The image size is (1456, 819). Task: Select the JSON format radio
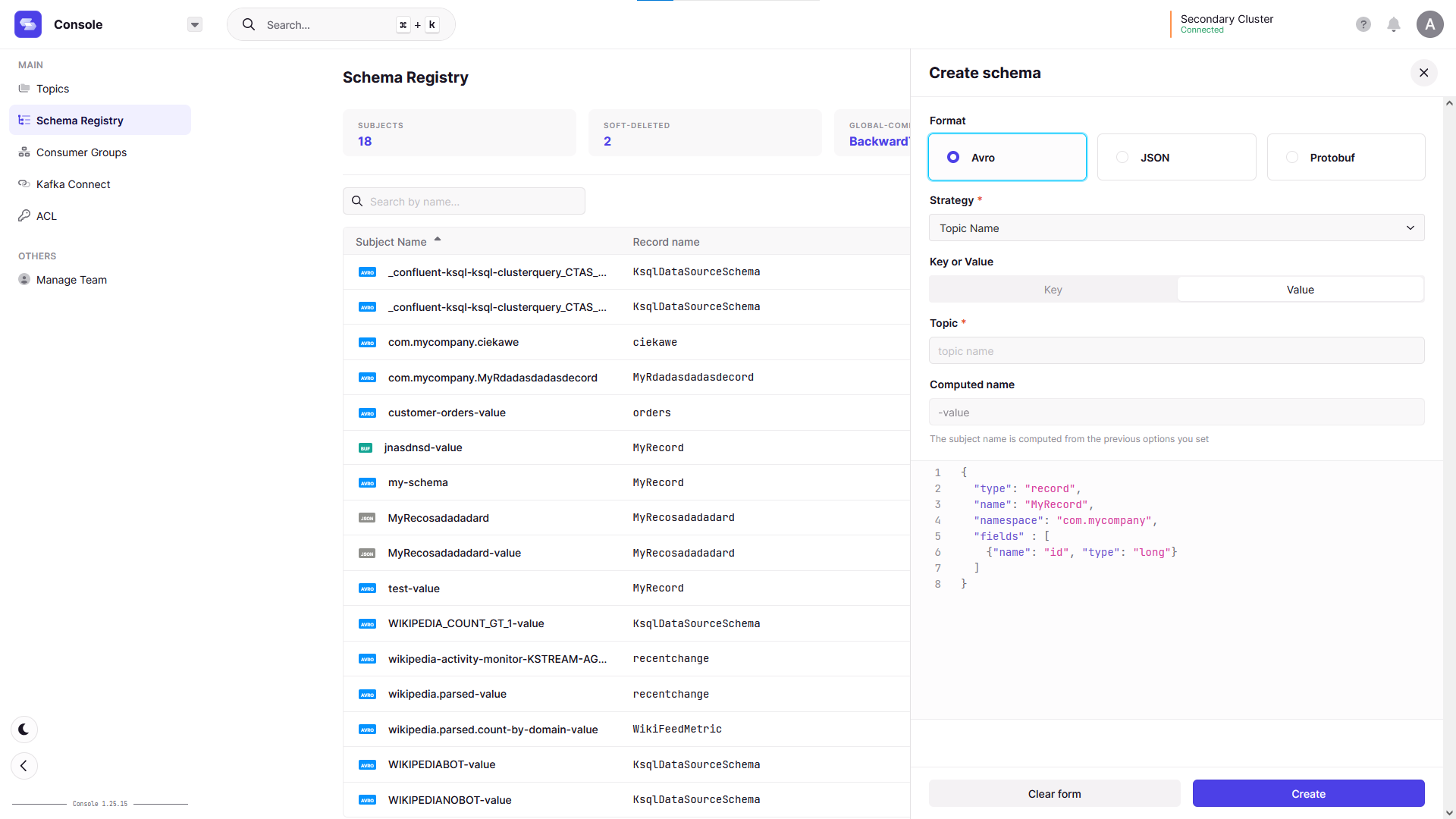click(1177, 157)
